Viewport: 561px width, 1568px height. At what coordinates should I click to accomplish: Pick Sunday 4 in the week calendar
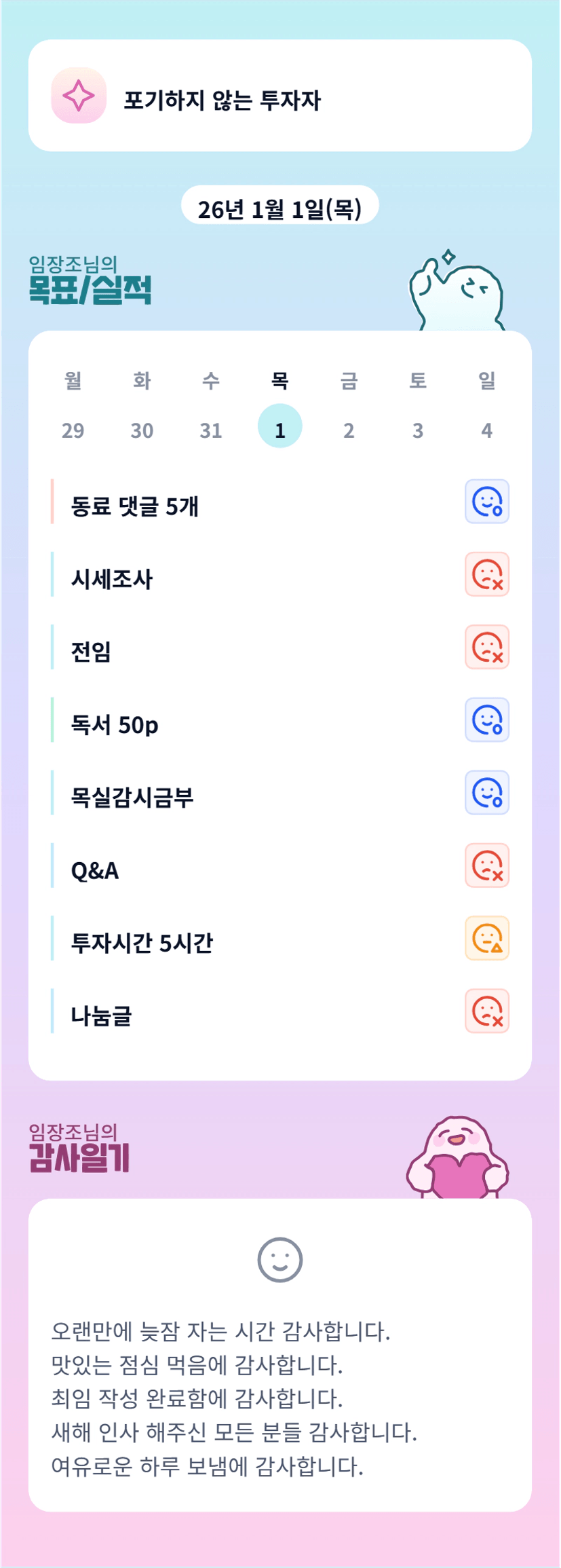pos(486,430)
